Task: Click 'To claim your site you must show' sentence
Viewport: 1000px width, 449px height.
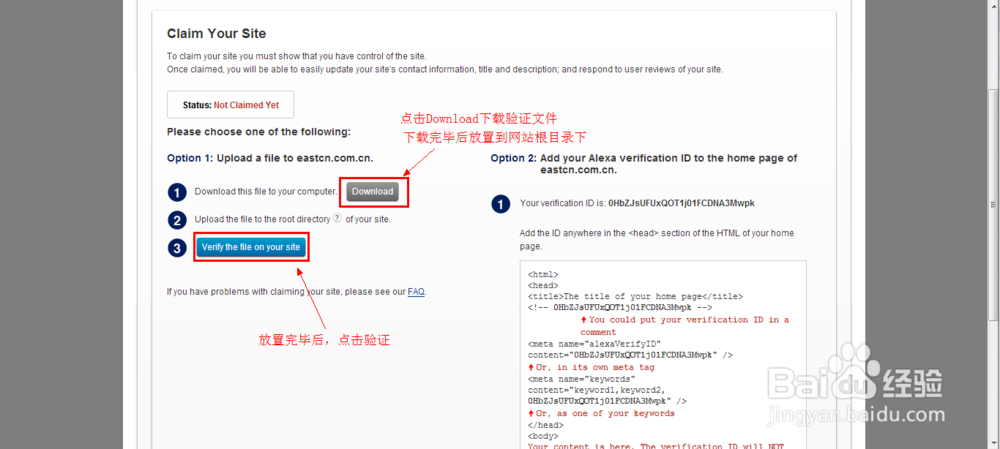Action: tap(296, 56)
